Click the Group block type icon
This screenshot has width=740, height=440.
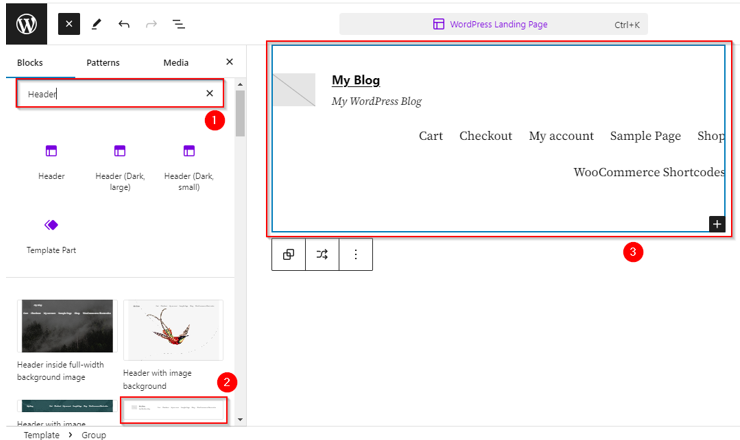288,254
